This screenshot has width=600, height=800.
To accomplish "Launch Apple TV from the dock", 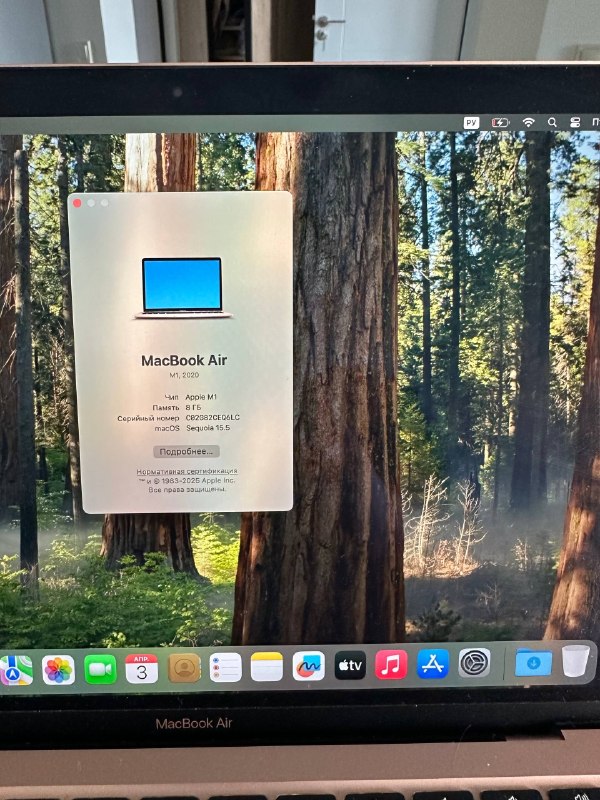I will pyautogui.click(x=350, y=665).
